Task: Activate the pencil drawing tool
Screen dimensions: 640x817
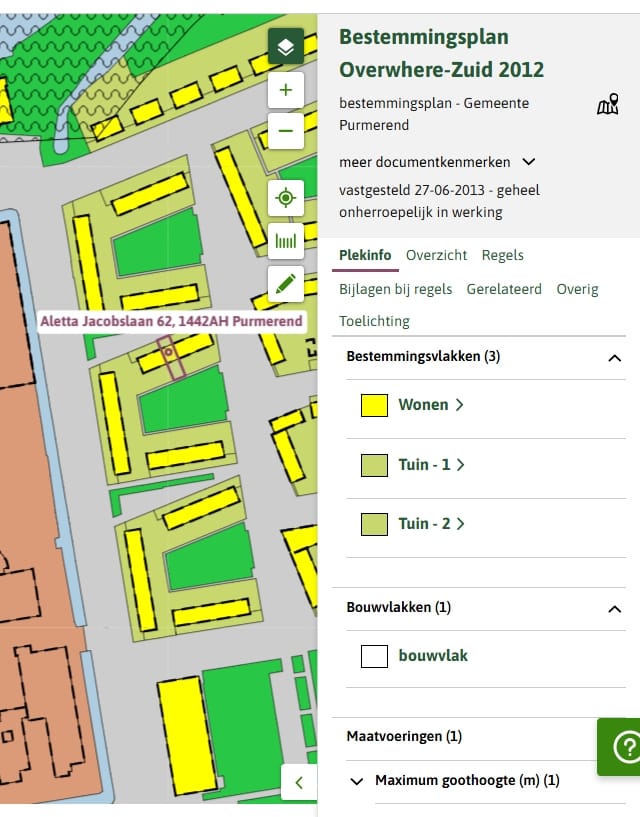Action: tap(286, 284)
